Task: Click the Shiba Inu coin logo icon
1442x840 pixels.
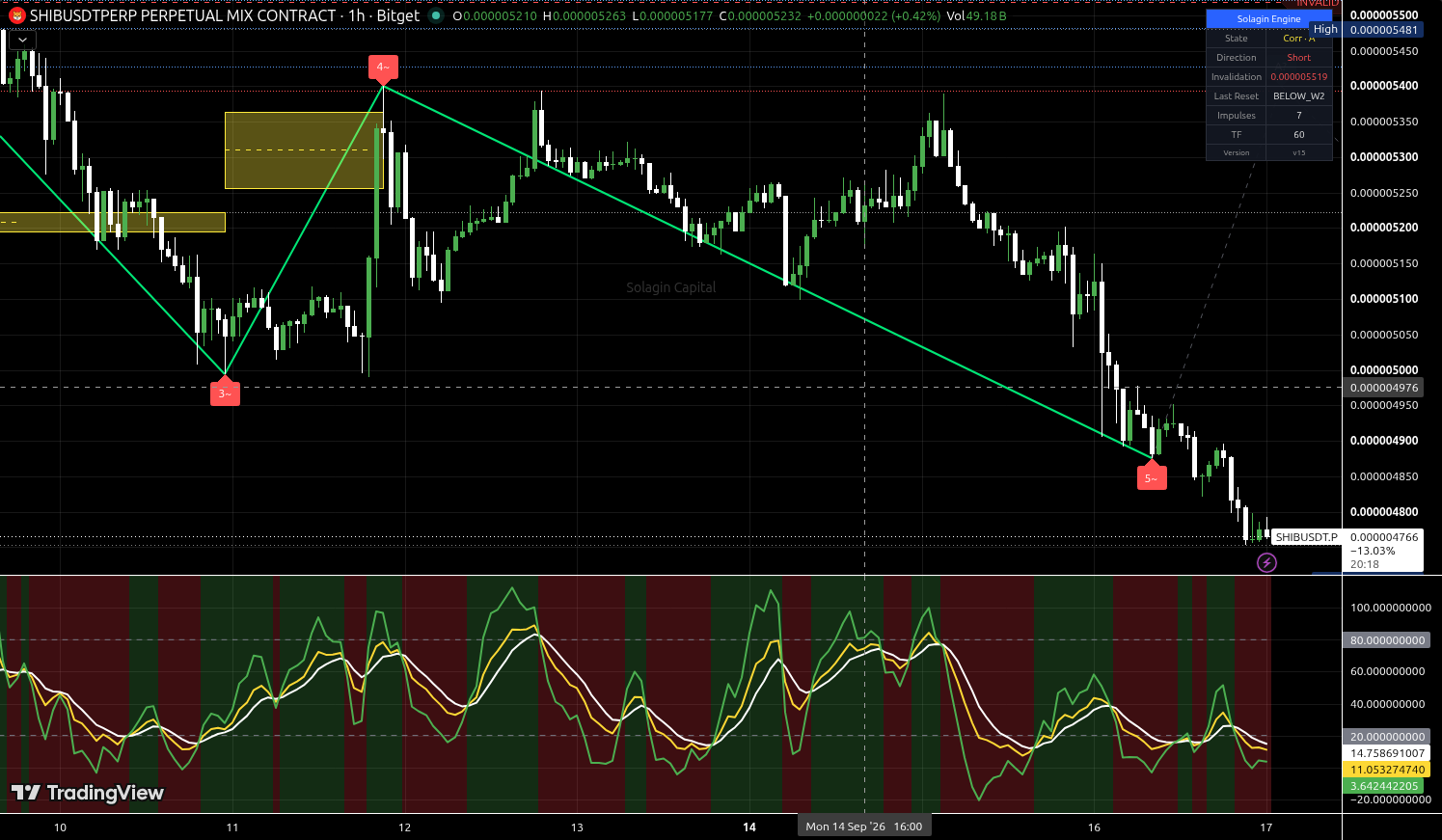Action: [16, 15]
